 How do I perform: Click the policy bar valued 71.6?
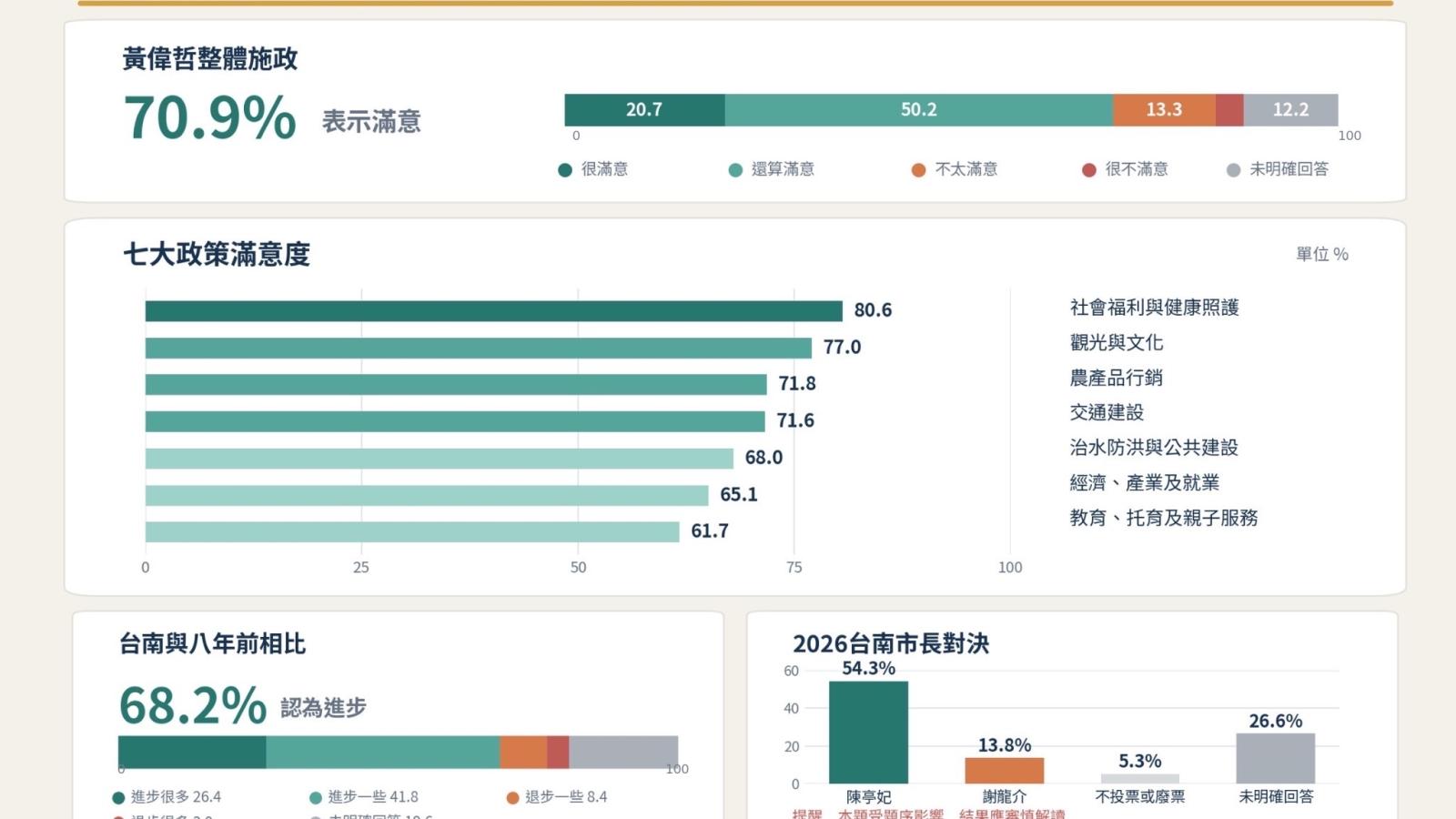coord(455,421)
